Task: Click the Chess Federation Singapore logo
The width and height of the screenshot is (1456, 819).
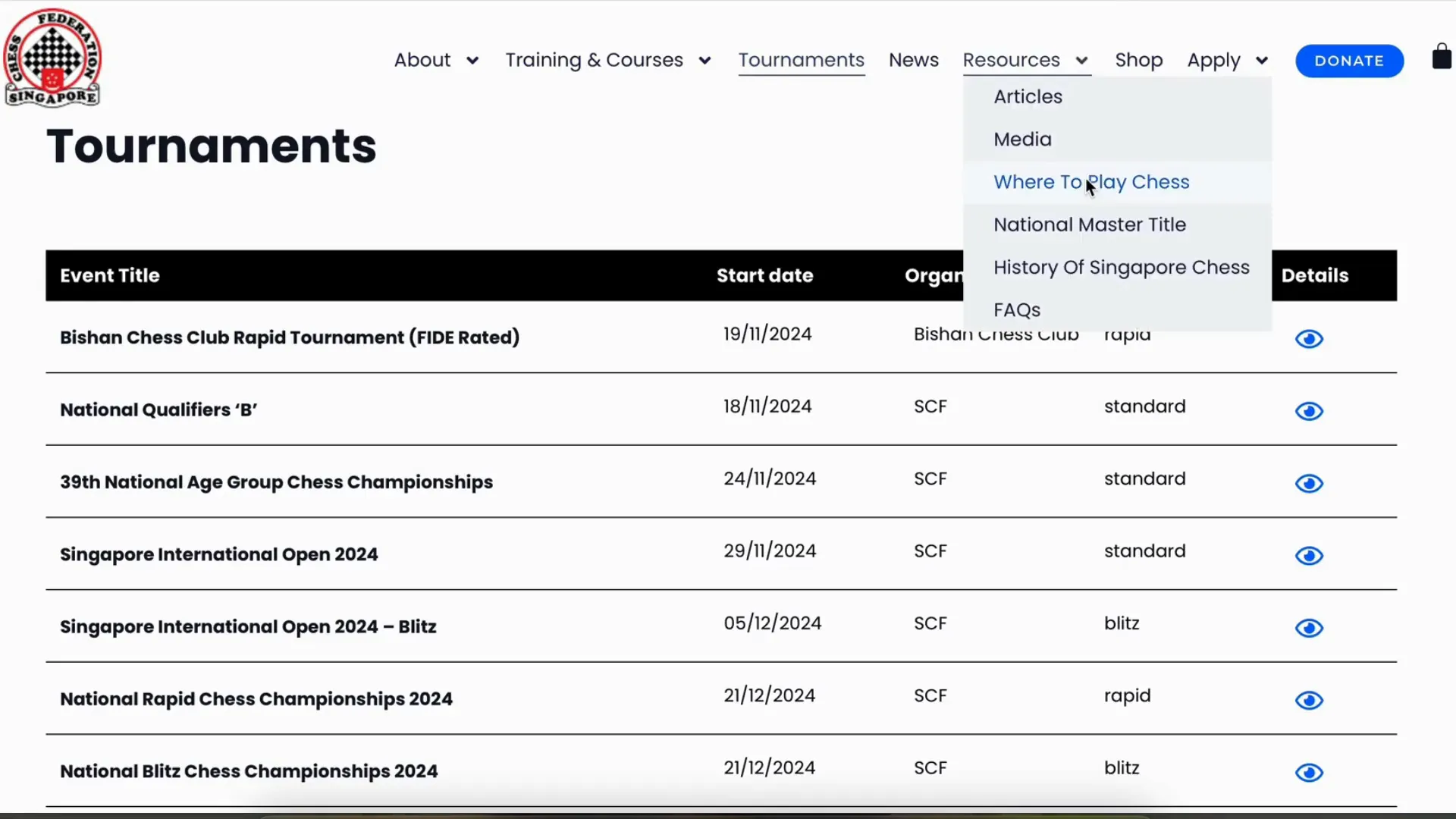Action: pos(53,57)
